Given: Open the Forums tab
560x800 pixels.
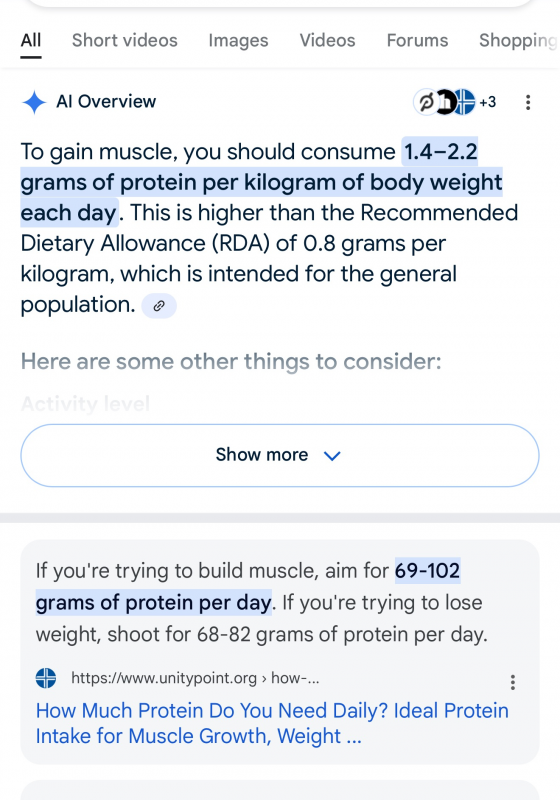Looking at the screenshot, I should tap(417, 40).
